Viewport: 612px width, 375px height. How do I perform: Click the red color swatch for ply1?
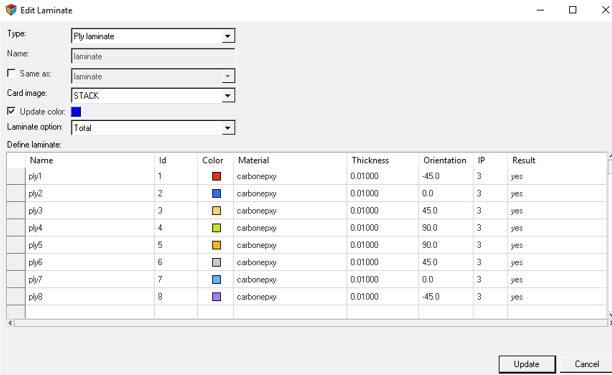point(216,176)
